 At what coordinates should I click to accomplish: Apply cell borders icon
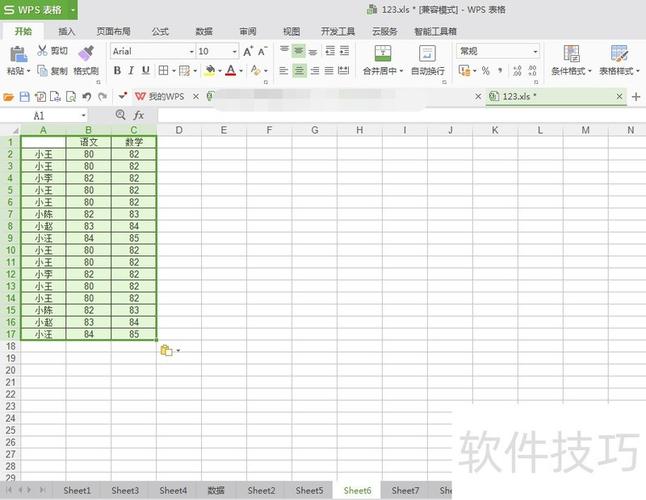tap(164, 70)
